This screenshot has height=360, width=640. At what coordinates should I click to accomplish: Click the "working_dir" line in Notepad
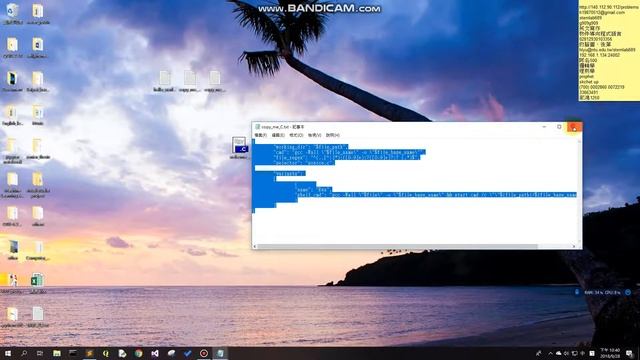click(311, 147)
